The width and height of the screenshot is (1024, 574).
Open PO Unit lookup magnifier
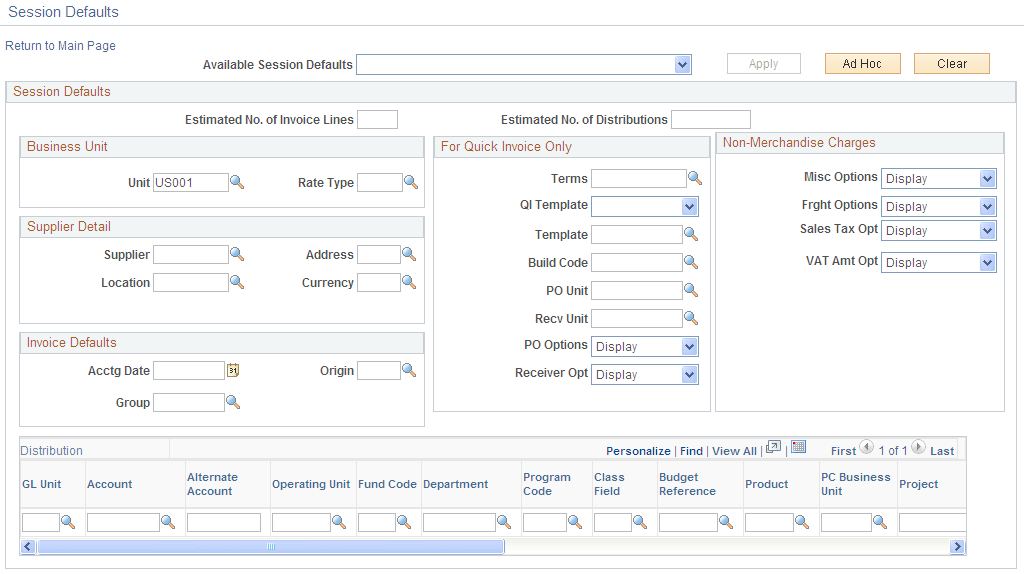(691, 291)
